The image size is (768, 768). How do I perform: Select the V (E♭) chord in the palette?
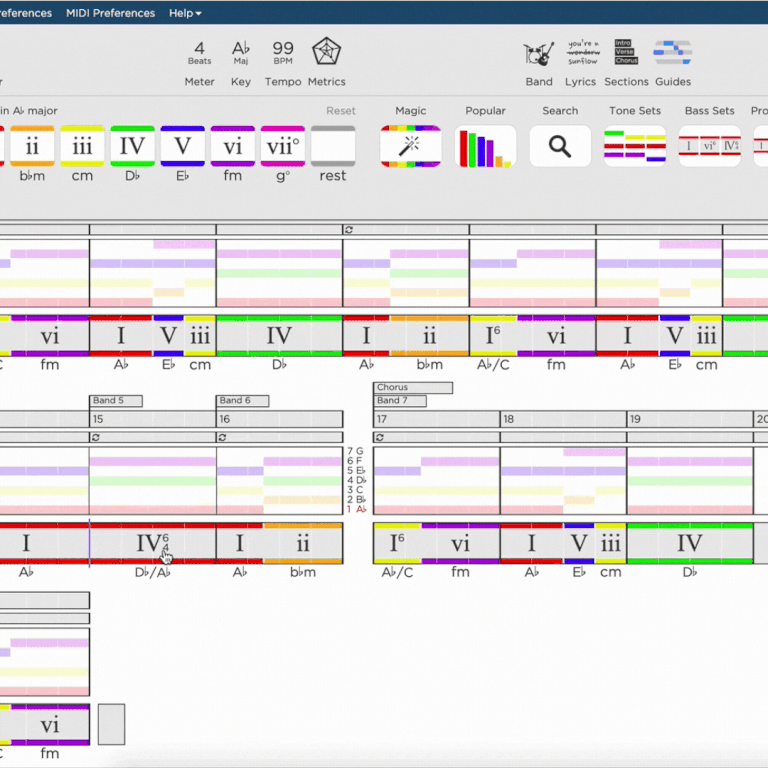[x=183, y=146]
